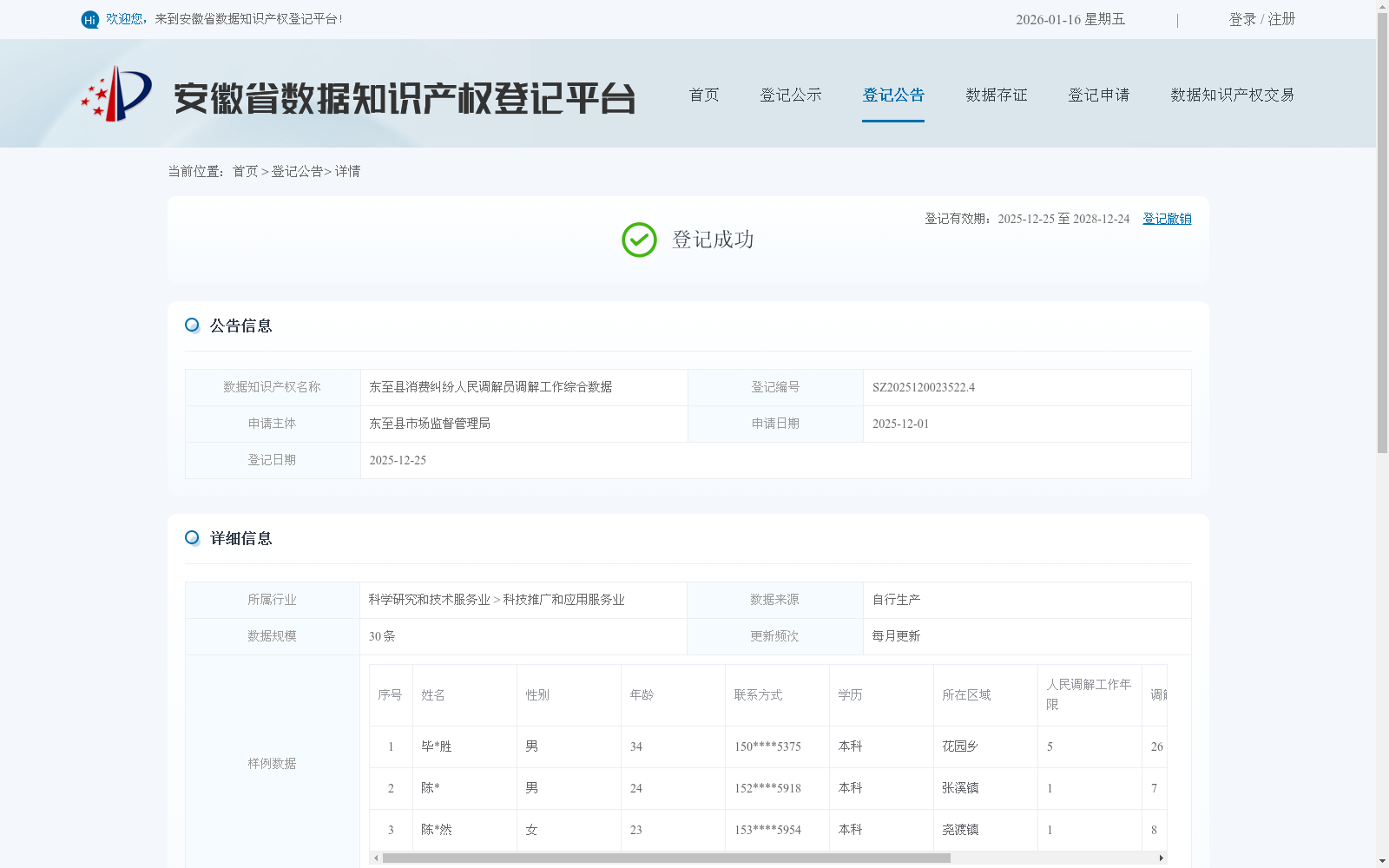Click phone number 150****5375
Viewport: 1389px width, 868px height.
click(767, 746)
